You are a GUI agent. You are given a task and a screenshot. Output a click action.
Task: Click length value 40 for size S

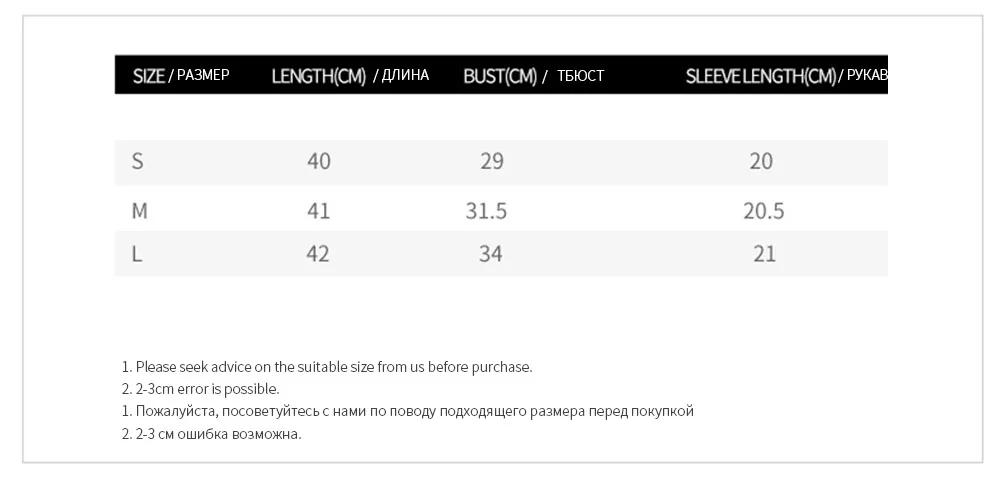tap(319, 161)
